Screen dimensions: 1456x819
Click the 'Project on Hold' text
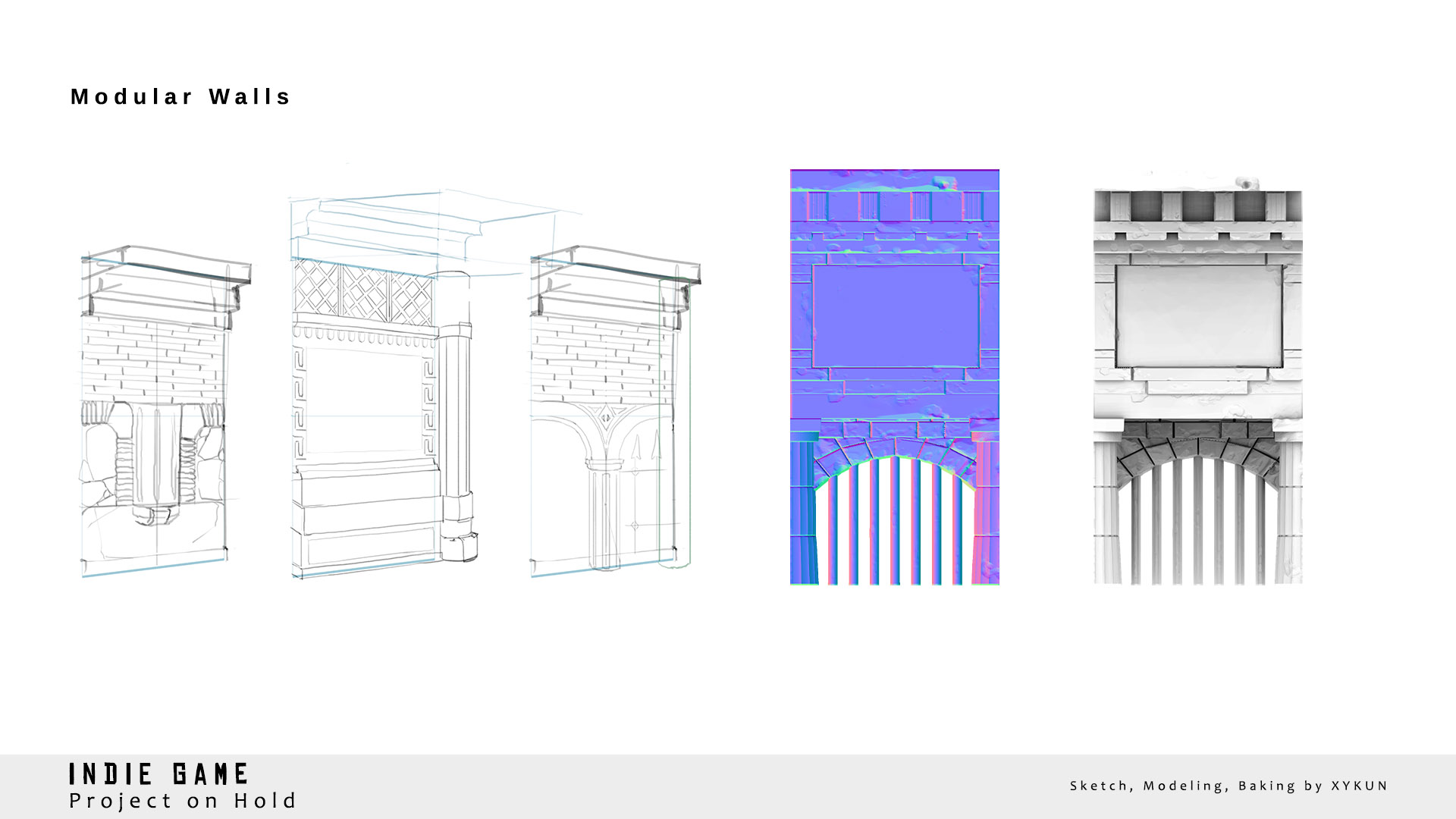pyautogui.click(x=182, y=801)
